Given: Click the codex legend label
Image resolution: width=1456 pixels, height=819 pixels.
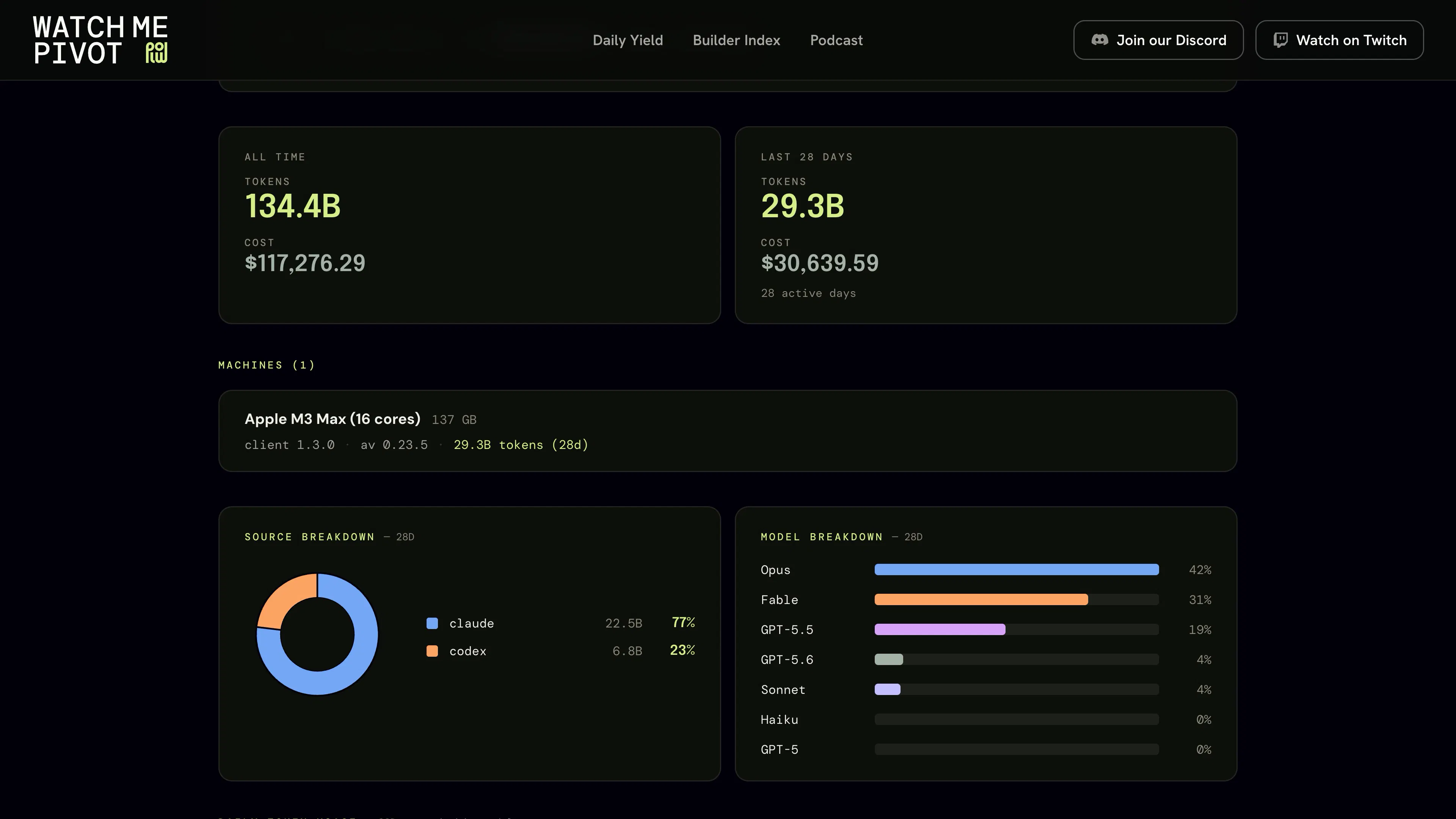Looking at the screenshot, I should [468, 651].
